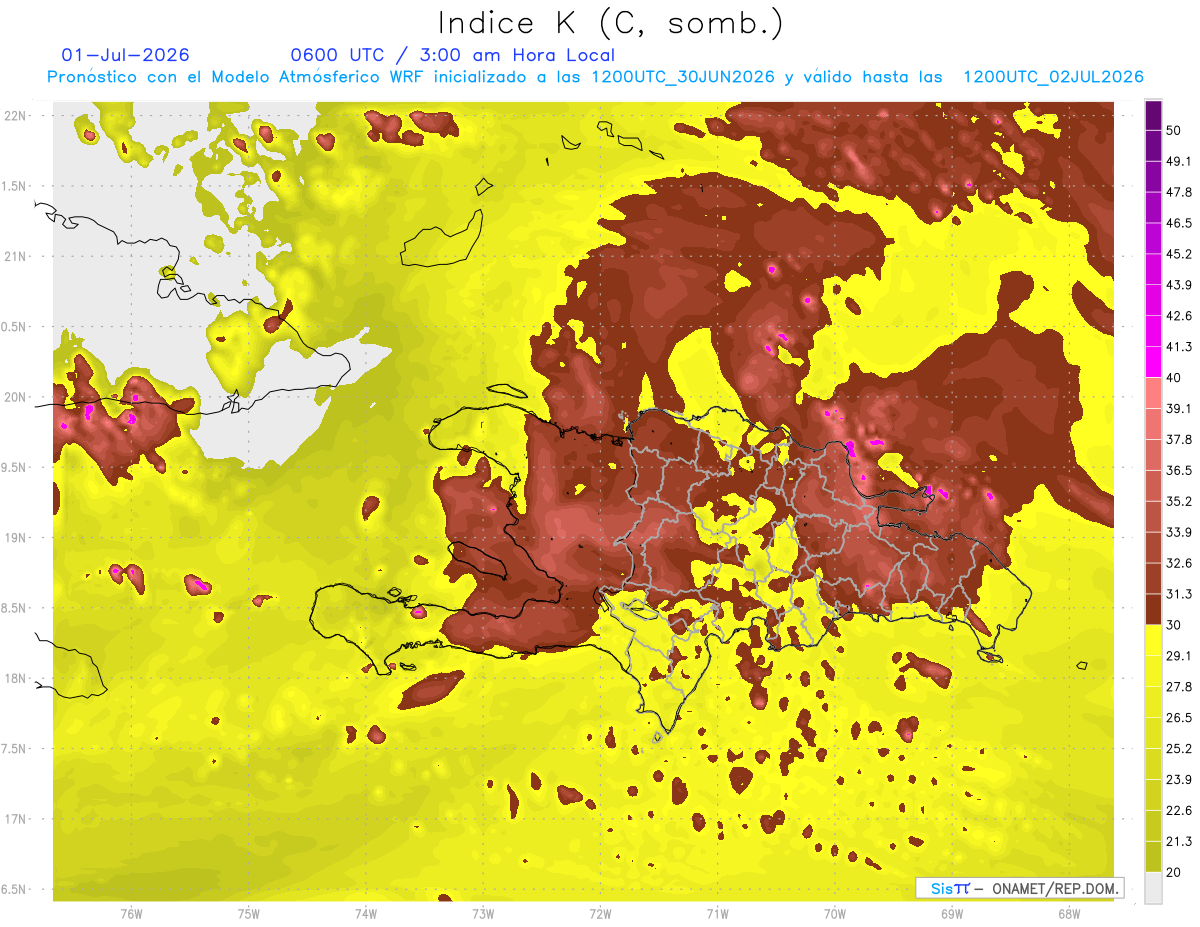Click the '39.1' value on the color scale
The image size is (1200, 927).
[x=1179, y=408]
